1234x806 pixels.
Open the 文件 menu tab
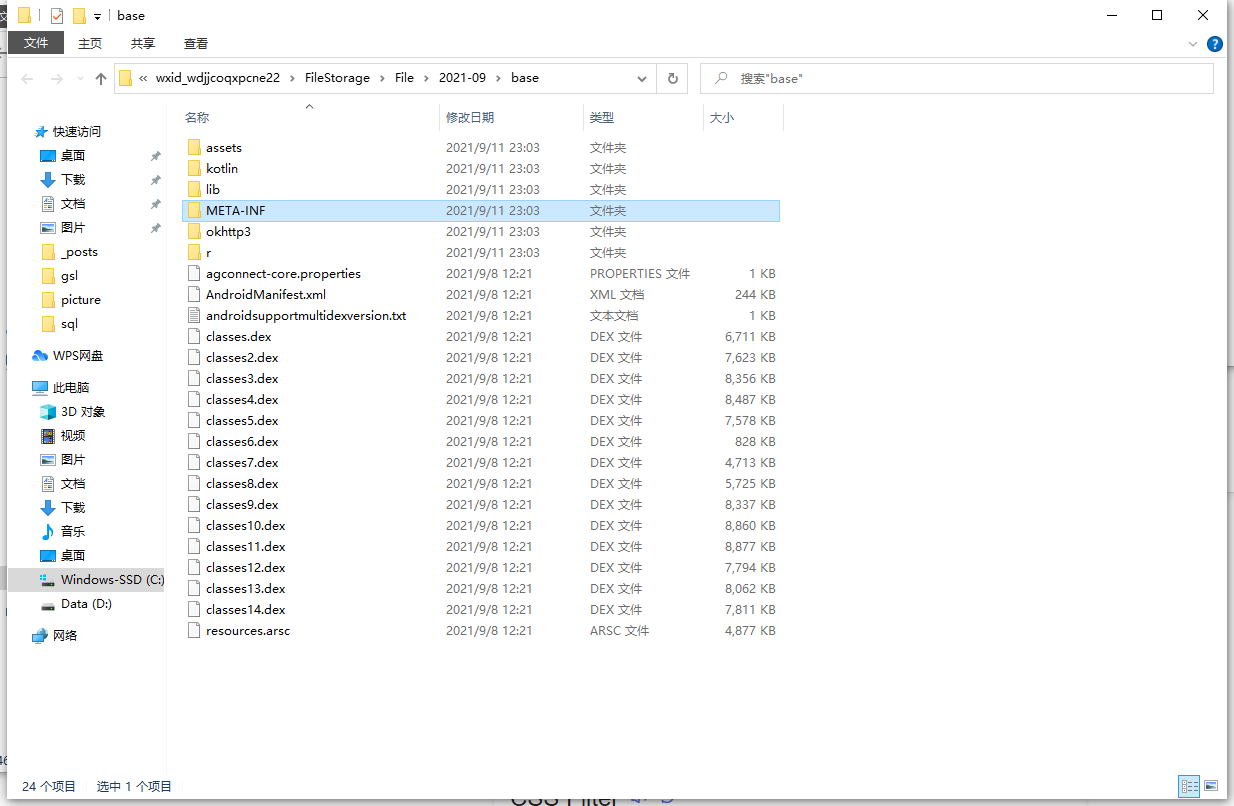tap(36, 43)
